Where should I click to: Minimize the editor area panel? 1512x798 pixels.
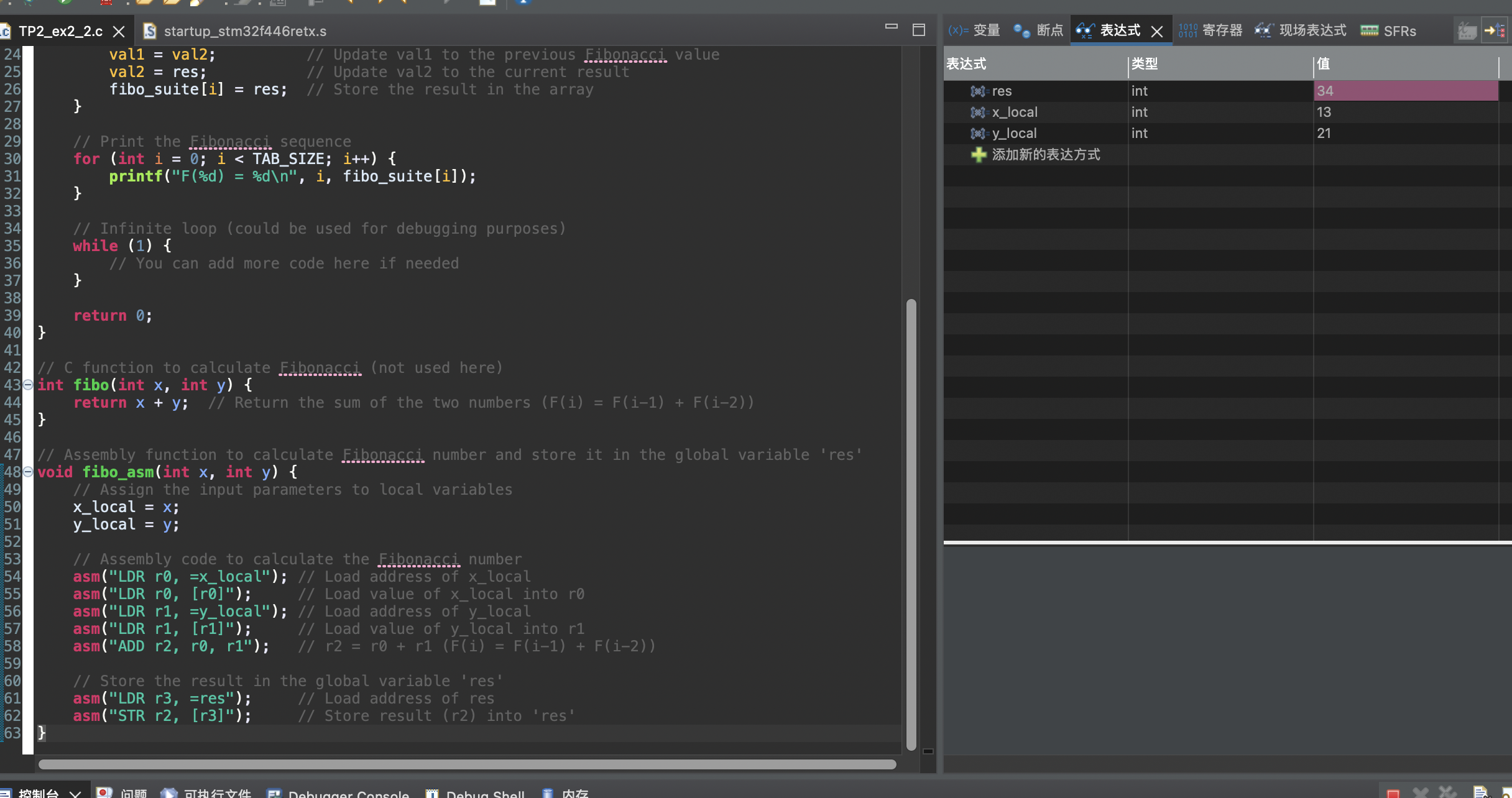pos(892,27)
